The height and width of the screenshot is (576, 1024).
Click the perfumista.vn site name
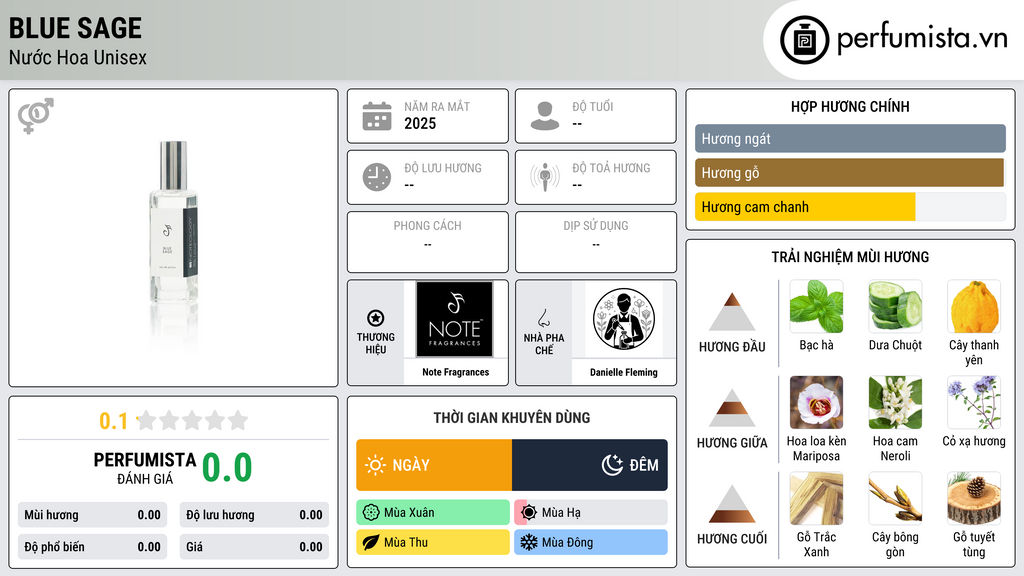(922, 39)
